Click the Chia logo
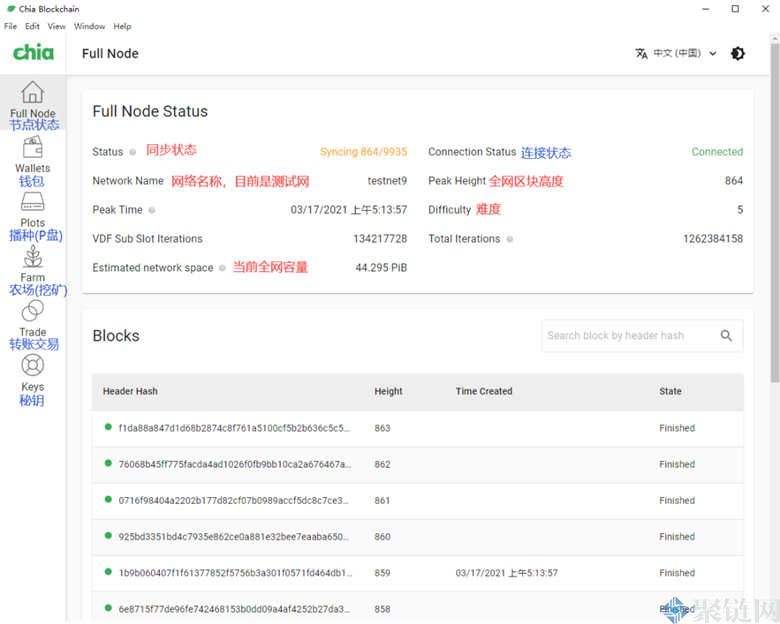Image resolution: width=780 pixels, height=624 pixels. [33, 52]
